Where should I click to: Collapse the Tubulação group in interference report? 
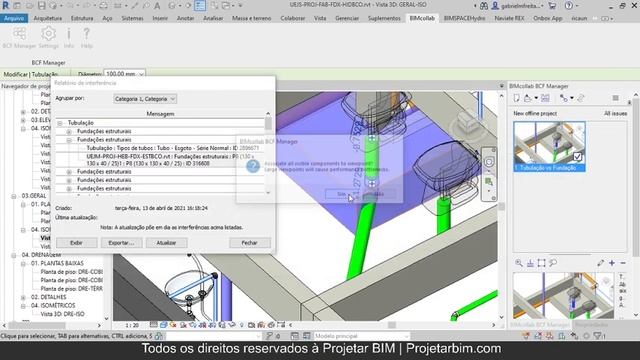60,123
